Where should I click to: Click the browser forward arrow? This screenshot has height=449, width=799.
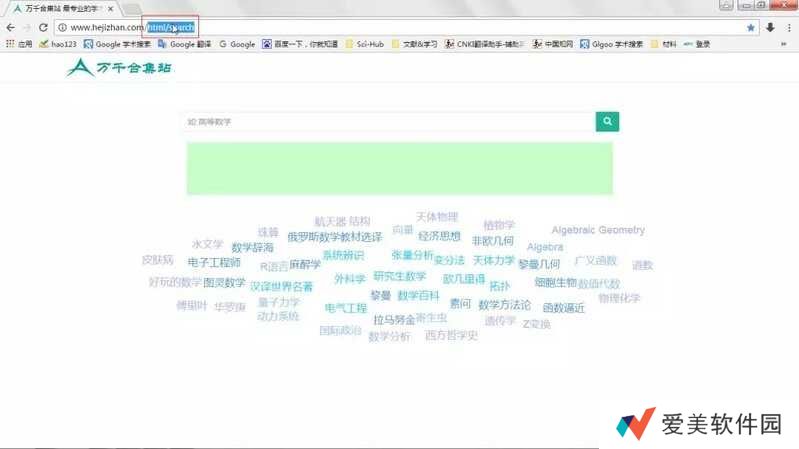(27, 28)
